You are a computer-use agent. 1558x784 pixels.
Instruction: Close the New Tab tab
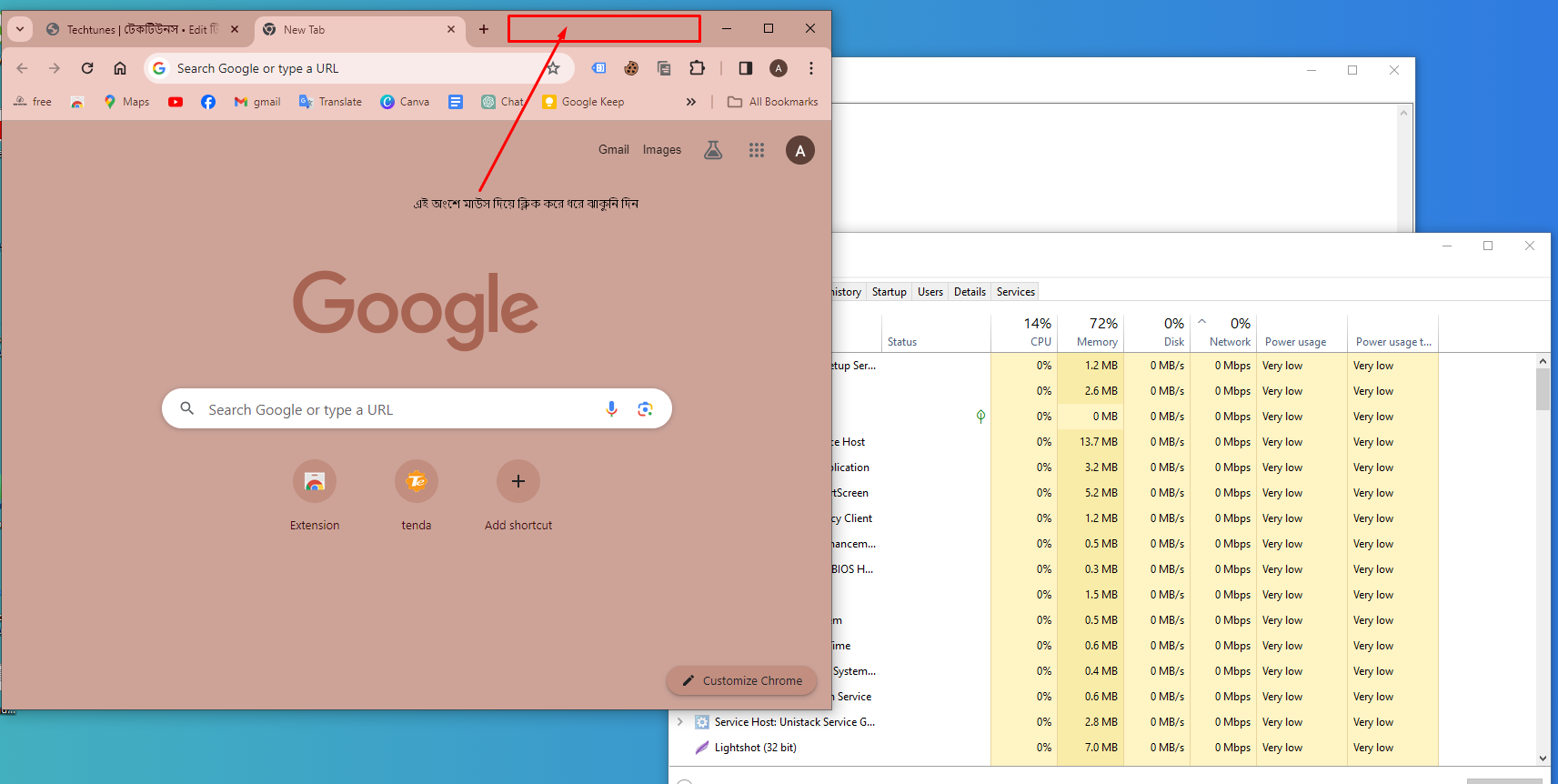click(x=451, y=29)
